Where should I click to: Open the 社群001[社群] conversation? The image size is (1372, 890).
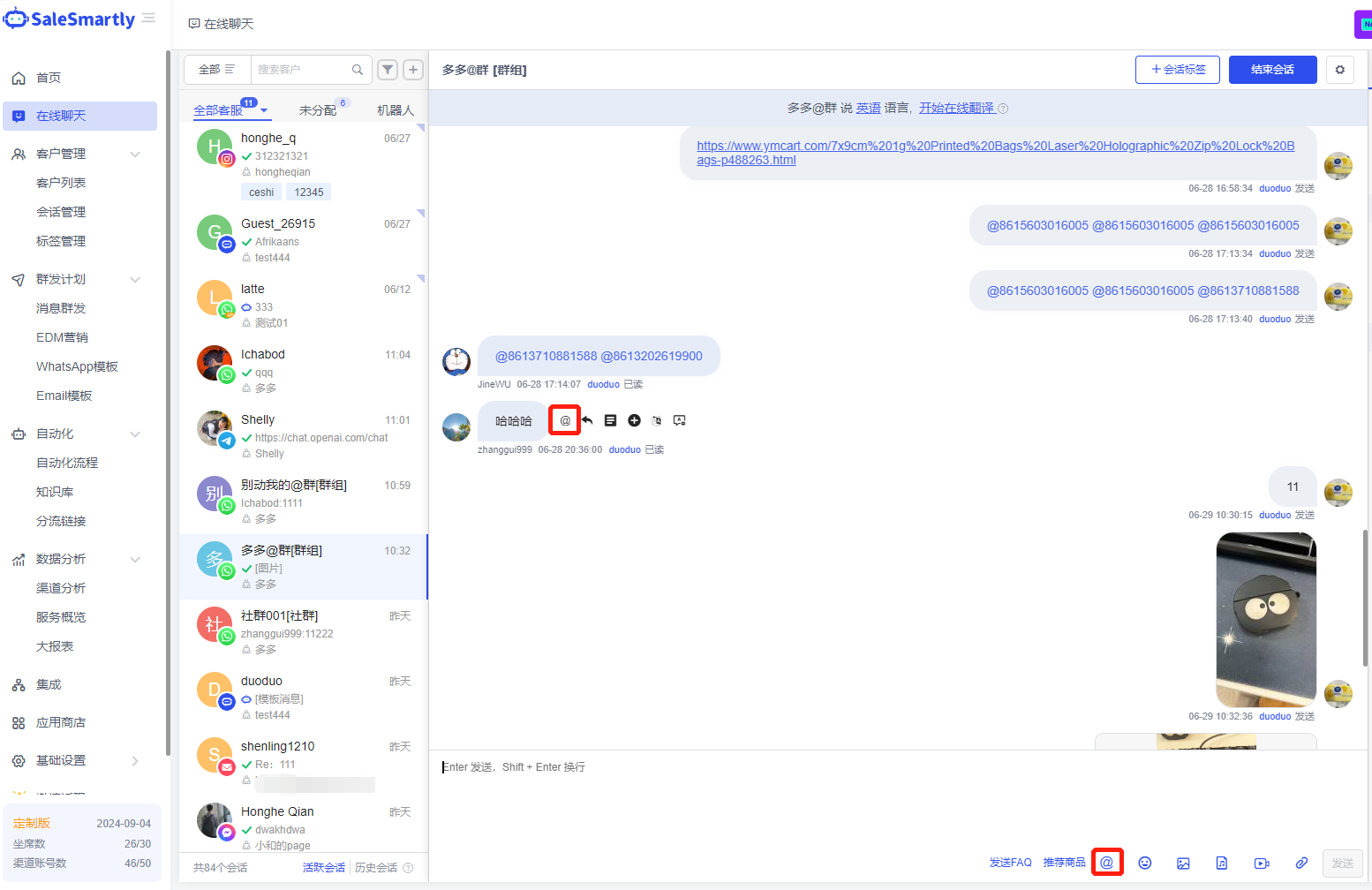tap(304, 632)
